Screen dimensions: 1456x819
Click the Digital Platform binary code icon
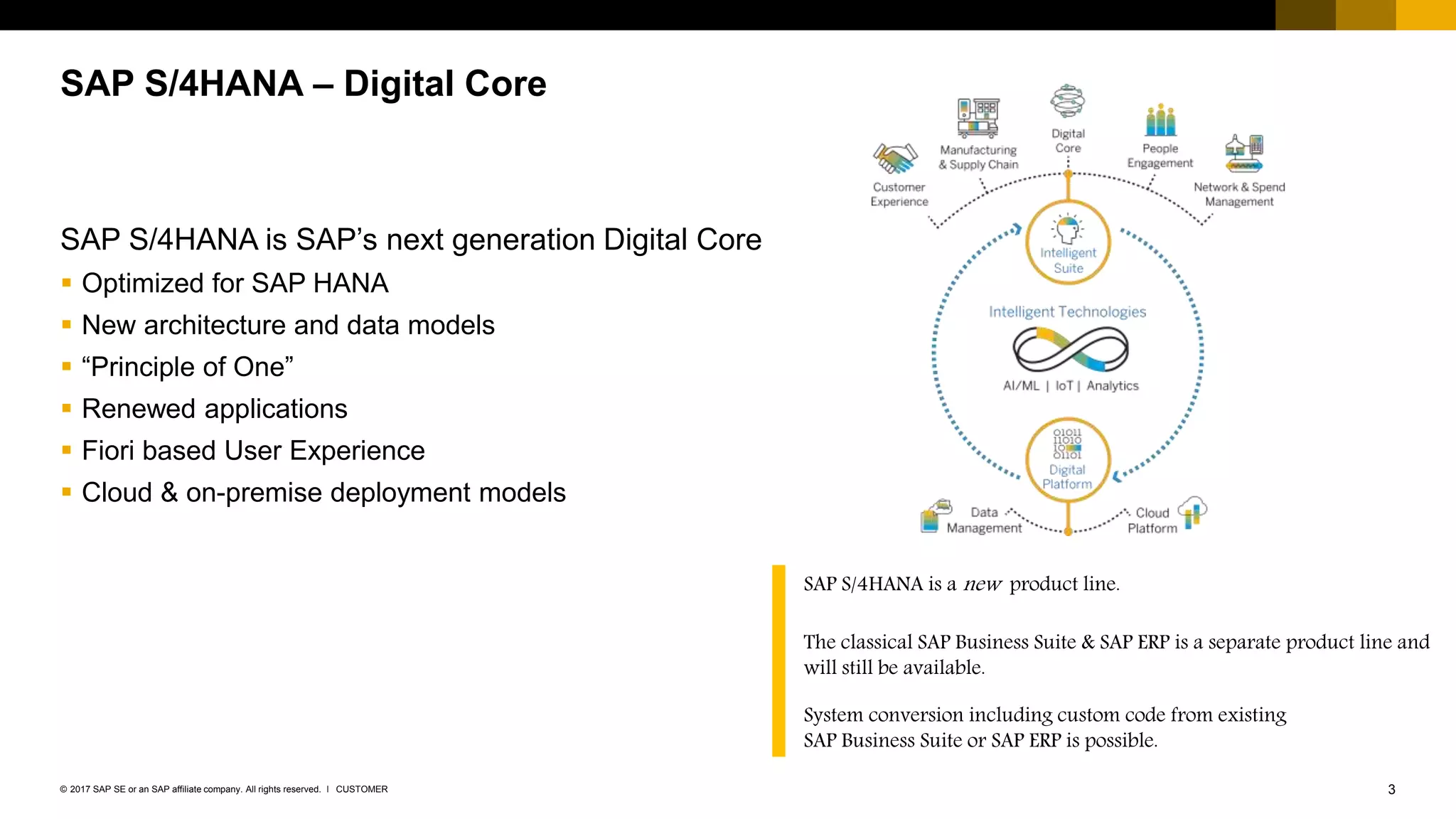click(x=1067, y=444)
